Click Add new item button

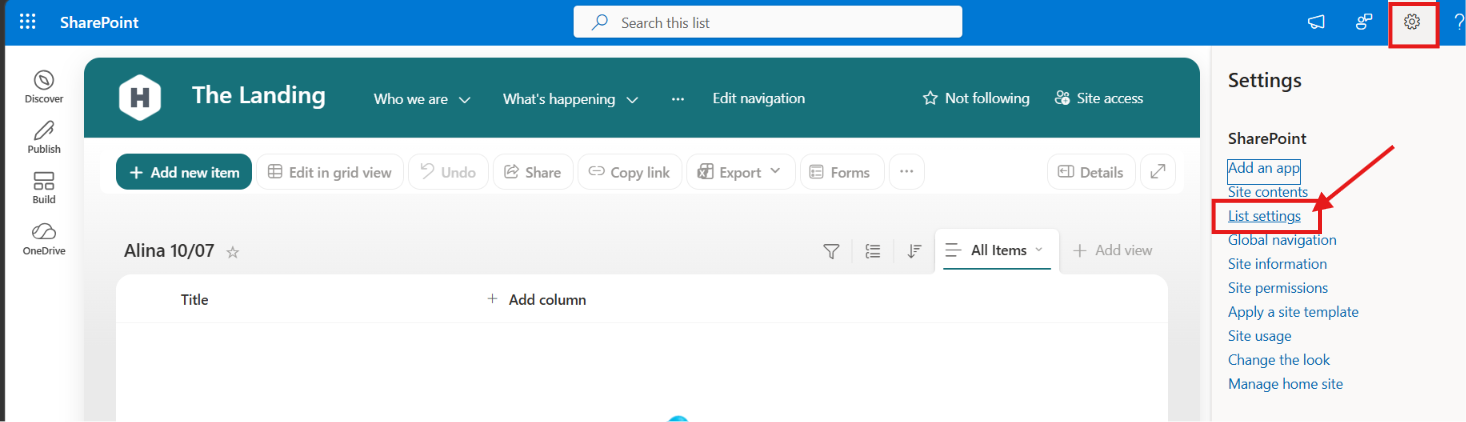coord(184,172)
